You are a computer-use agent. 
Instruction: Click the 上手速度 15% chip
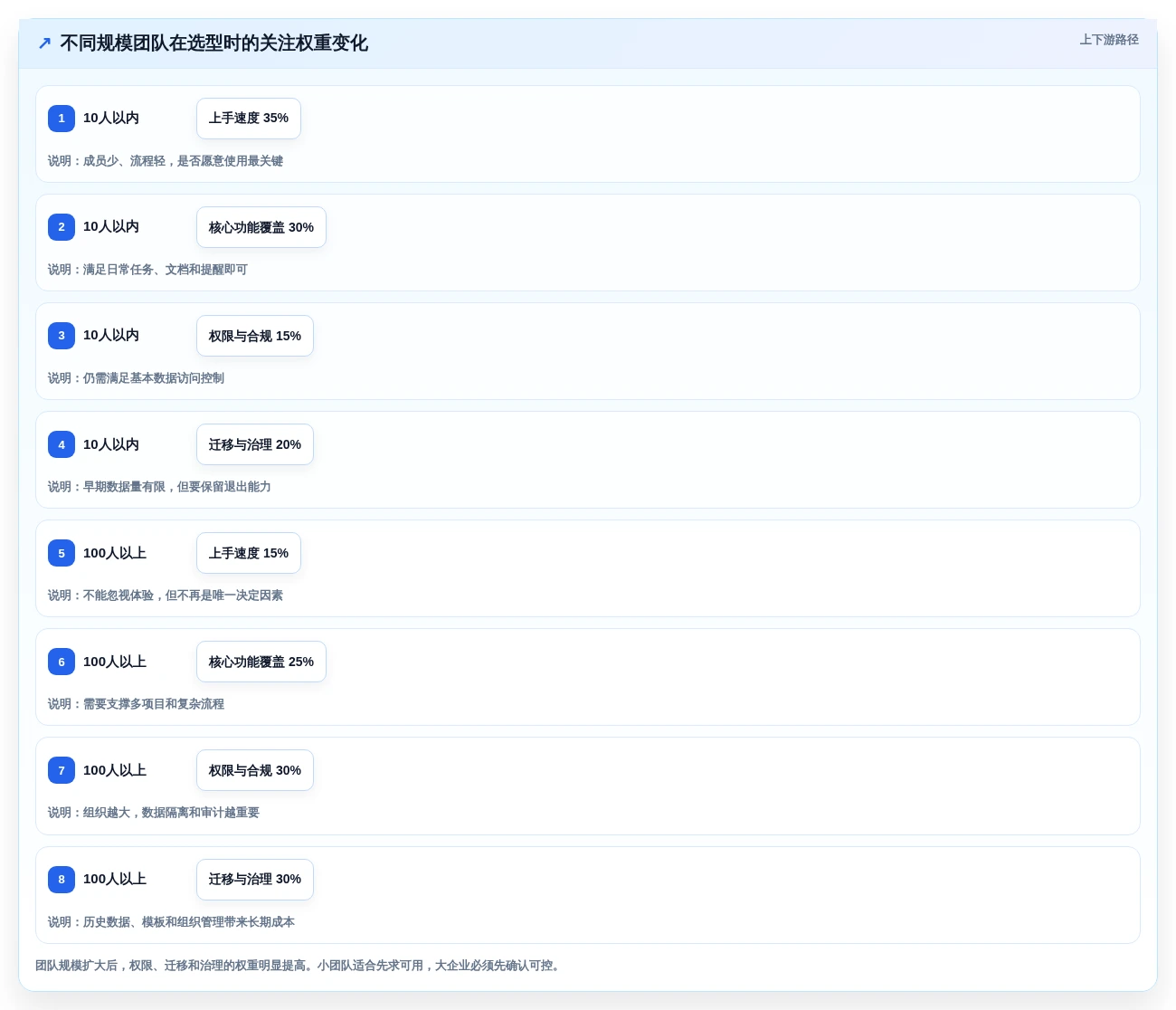coord(249,553)
